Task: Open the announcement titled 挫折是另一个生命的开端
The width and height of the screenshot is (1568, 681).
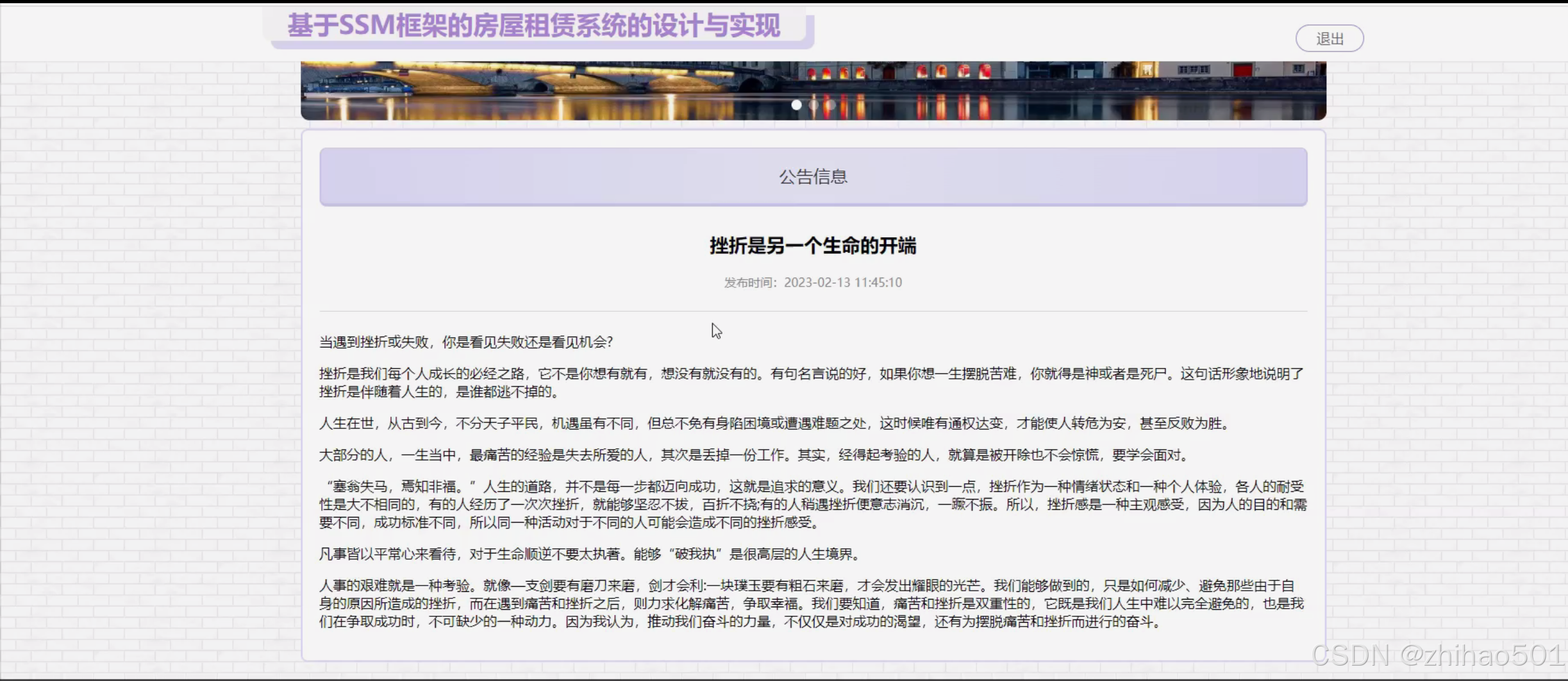Action: click(813, 246)
